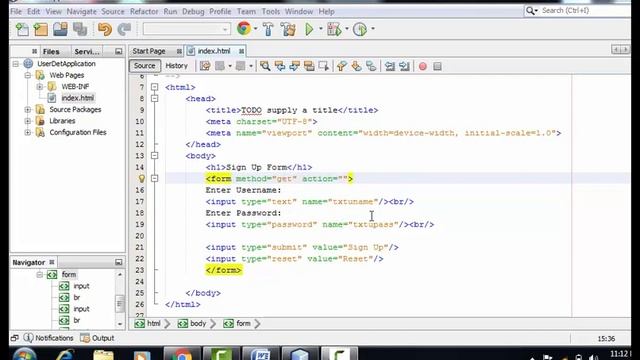Click the Clean and Build icon
640x360 pixels.
pos(288,29)
